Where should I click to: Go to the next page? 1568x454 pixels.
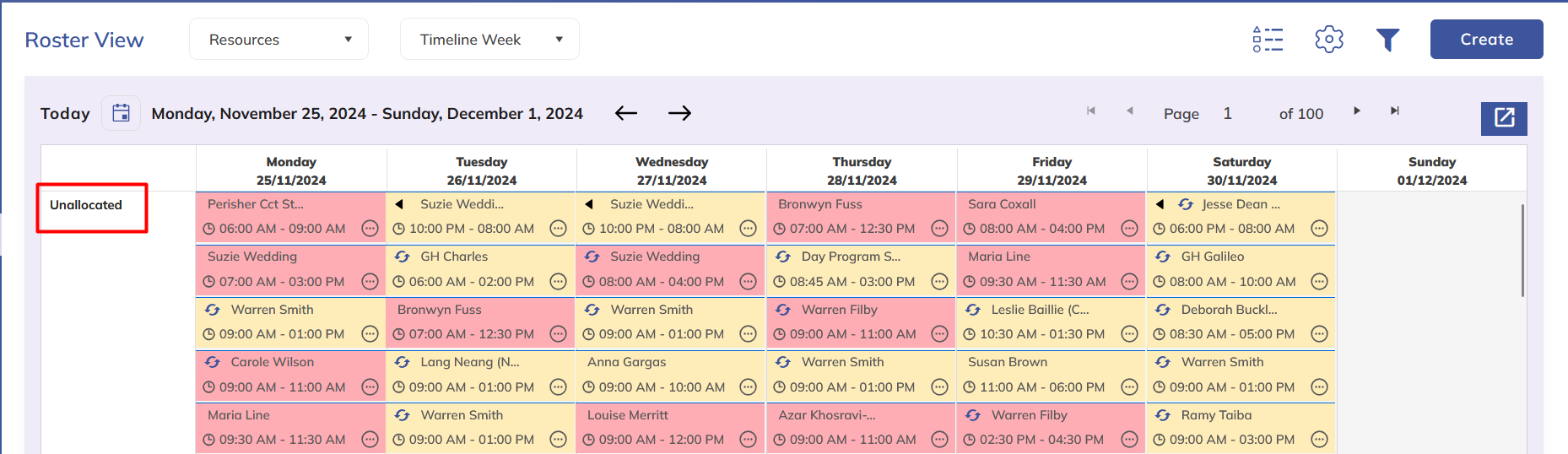tap(1356, 111)
